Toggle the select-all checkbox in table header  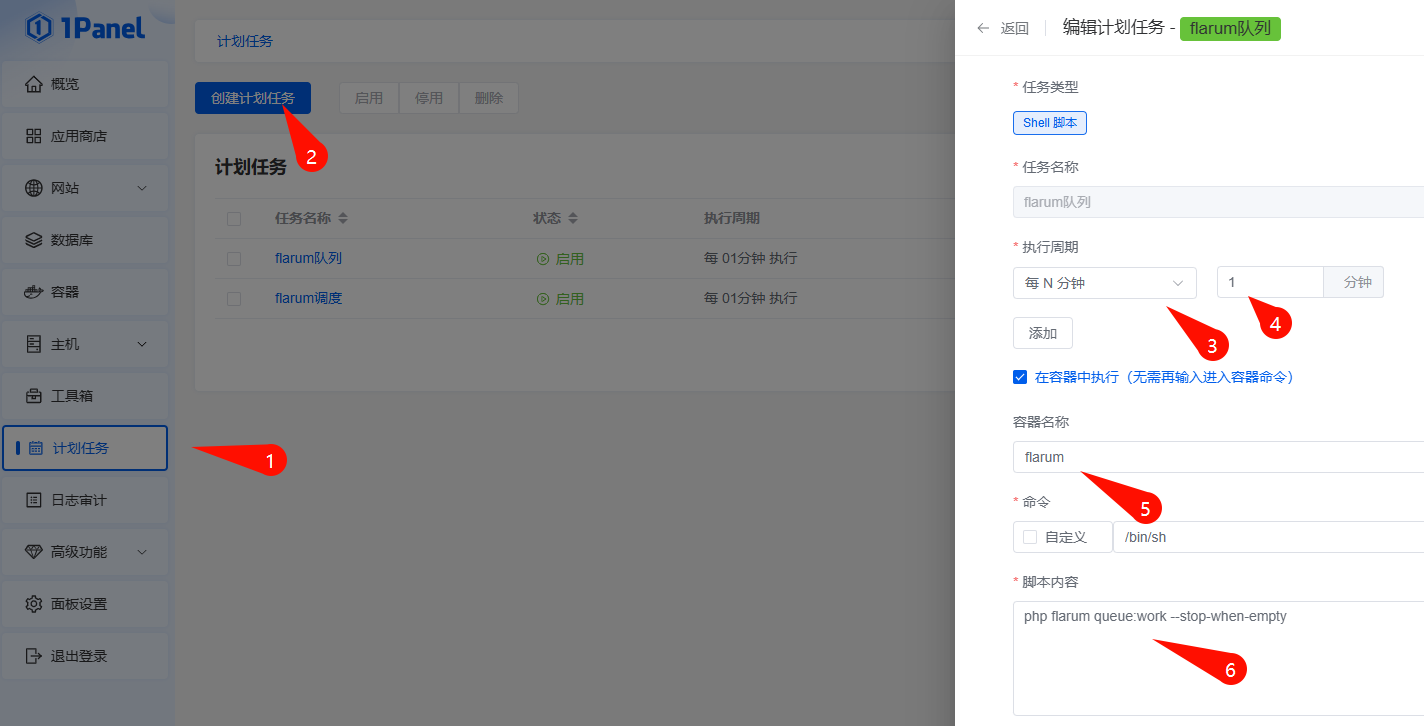234,219
